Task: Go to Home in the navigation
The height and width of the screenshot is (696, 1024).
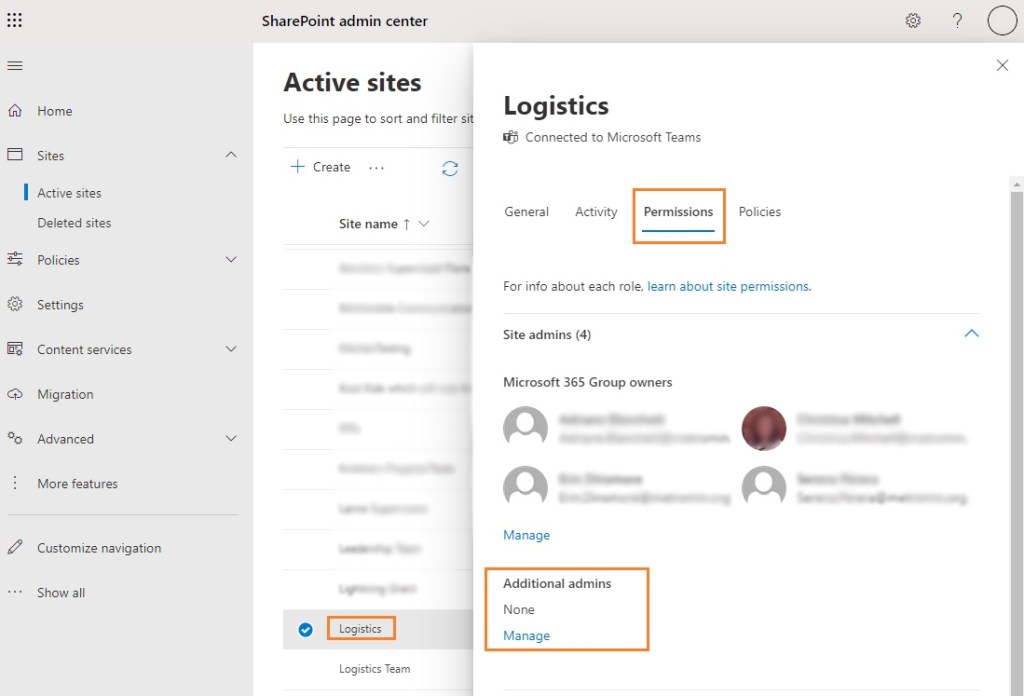Action: click(x=55, y=111)
